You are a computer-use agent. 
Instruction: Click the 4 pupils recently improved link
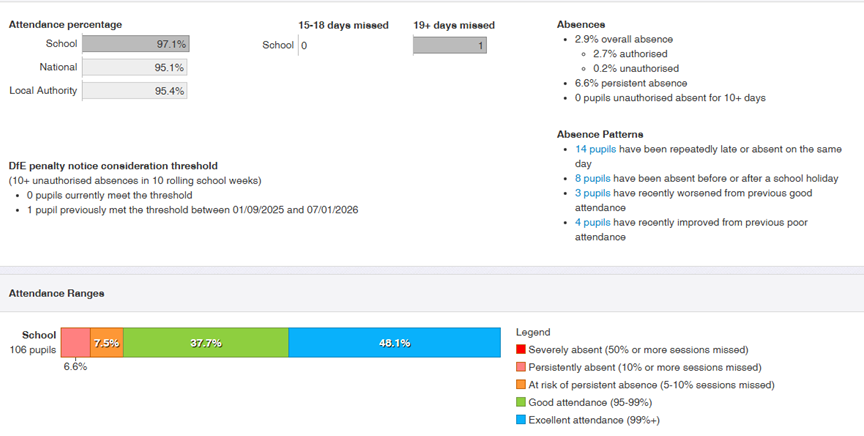(x=591, y=223)
